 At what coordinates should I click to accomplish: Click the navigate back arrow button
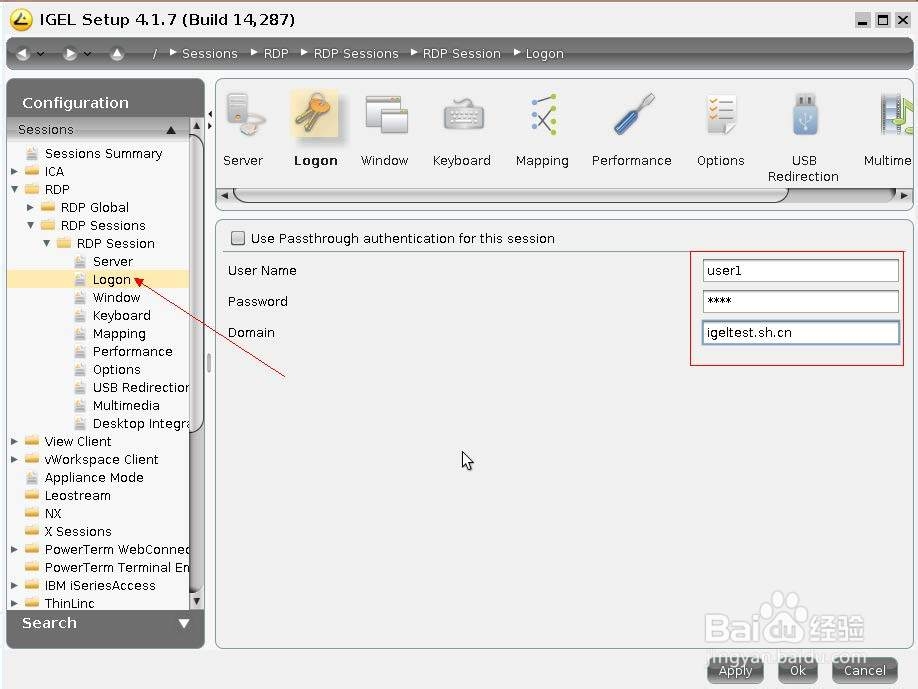[22, 54]
